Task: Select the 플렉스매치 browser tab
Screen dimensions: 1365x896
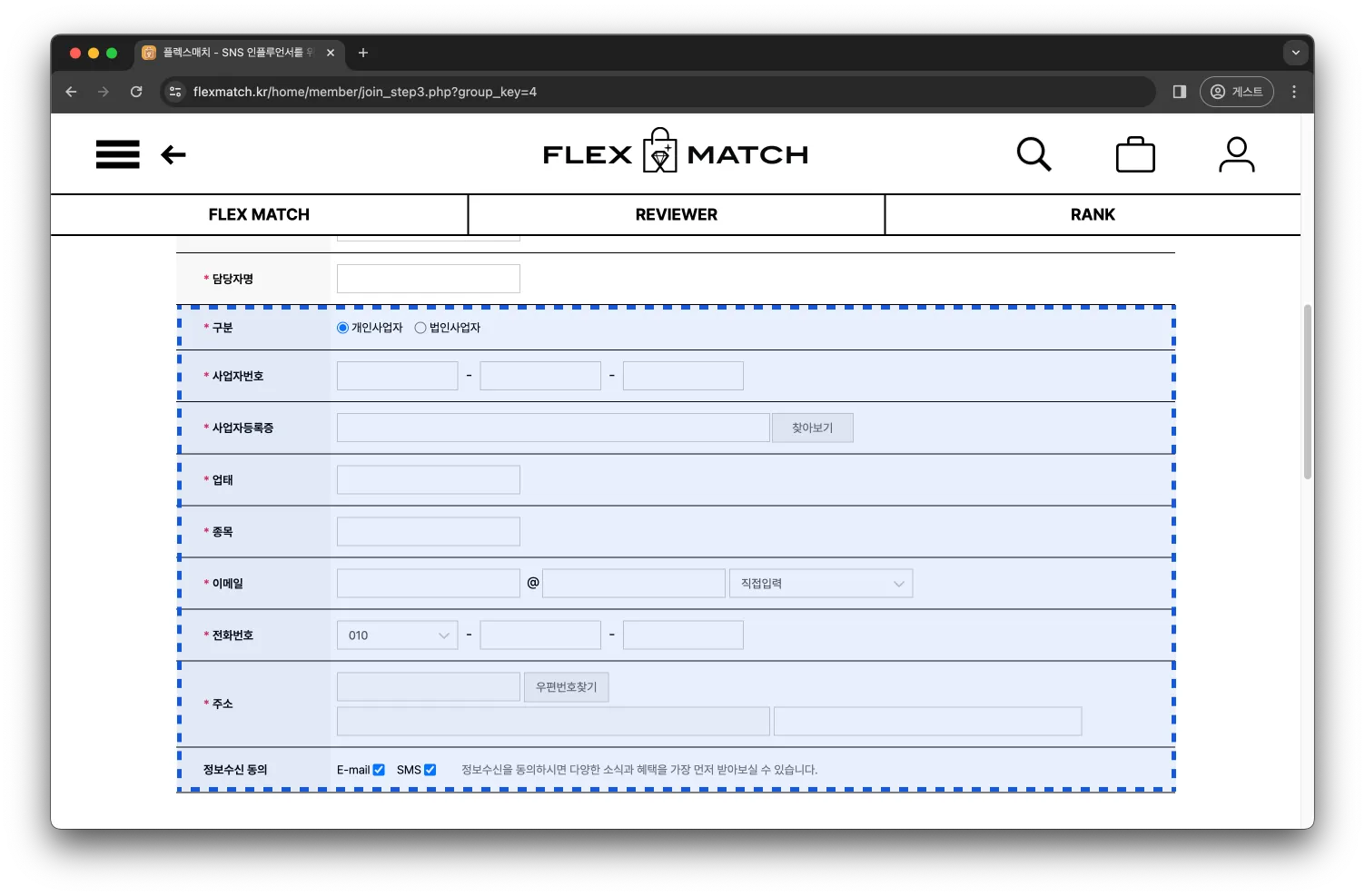Action: click(240, 53)
